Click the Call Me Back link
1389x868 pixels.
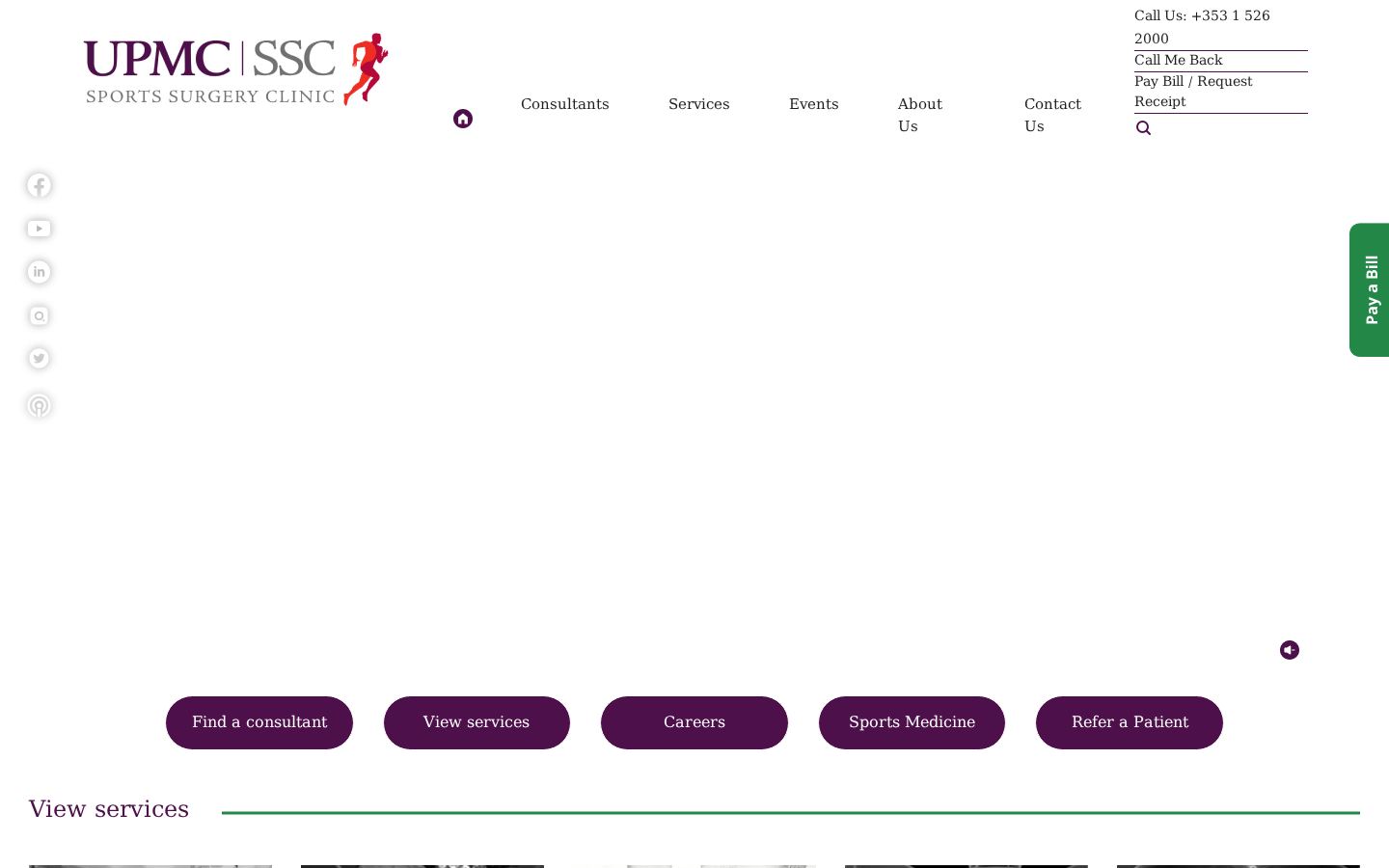pos(1179,60)
